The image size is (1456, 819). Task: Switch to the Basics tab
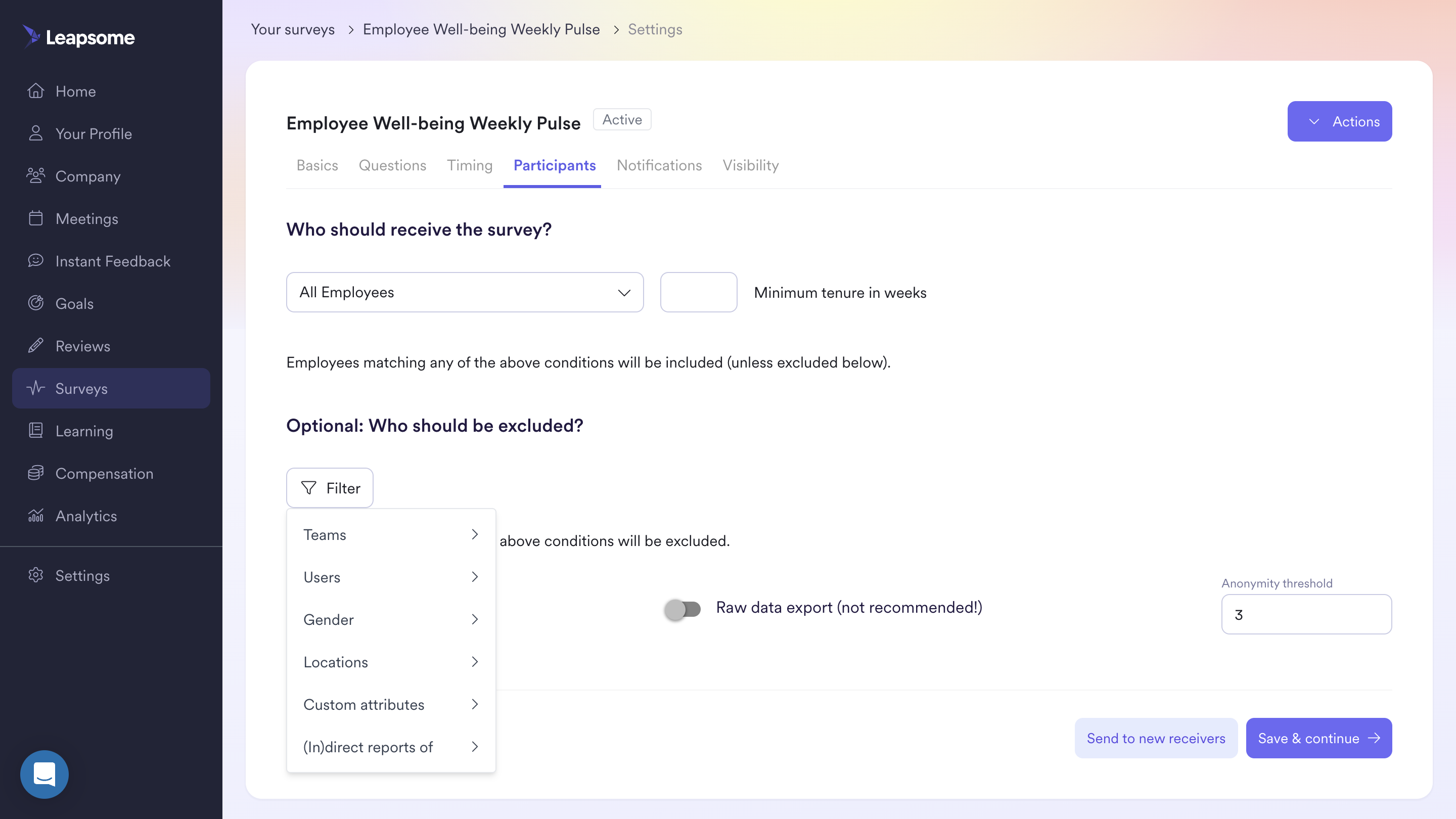tap(317, 165)
